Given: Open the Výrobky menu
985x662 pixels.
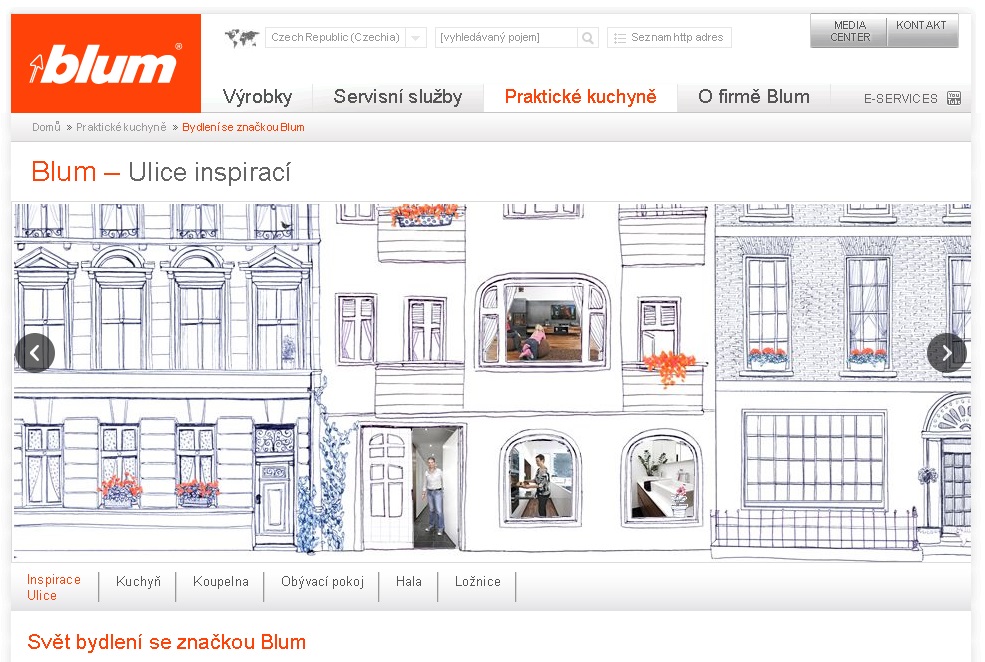Looking at the screenshot, I should pos(257,97).
